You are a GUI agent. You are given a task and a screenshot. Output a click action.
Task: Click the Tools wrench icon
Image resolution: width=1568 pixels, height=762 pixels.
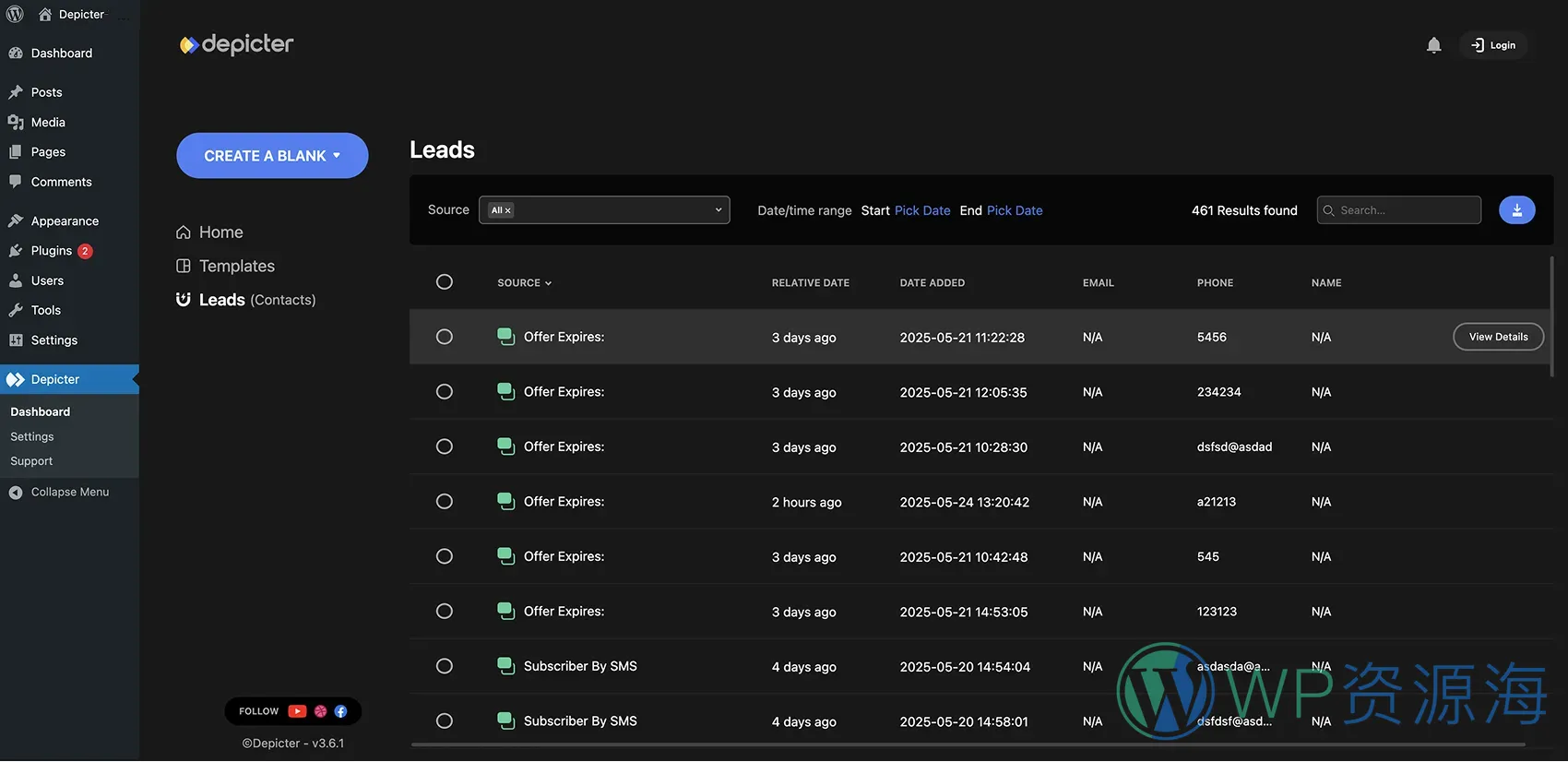(x=16, y=310)
